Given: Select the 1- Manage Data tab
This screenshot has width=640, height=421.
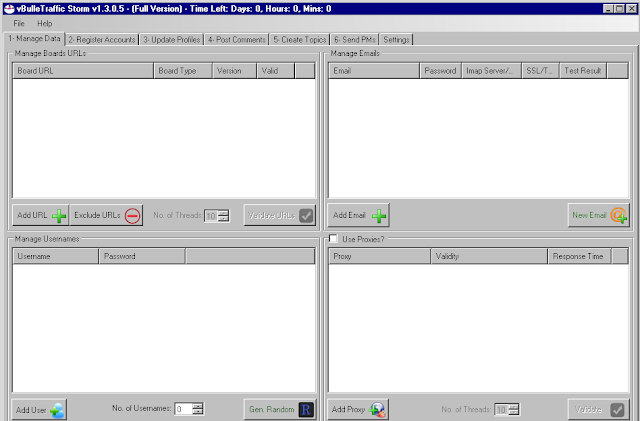Looking at the screenshot, I should point(34,38).
